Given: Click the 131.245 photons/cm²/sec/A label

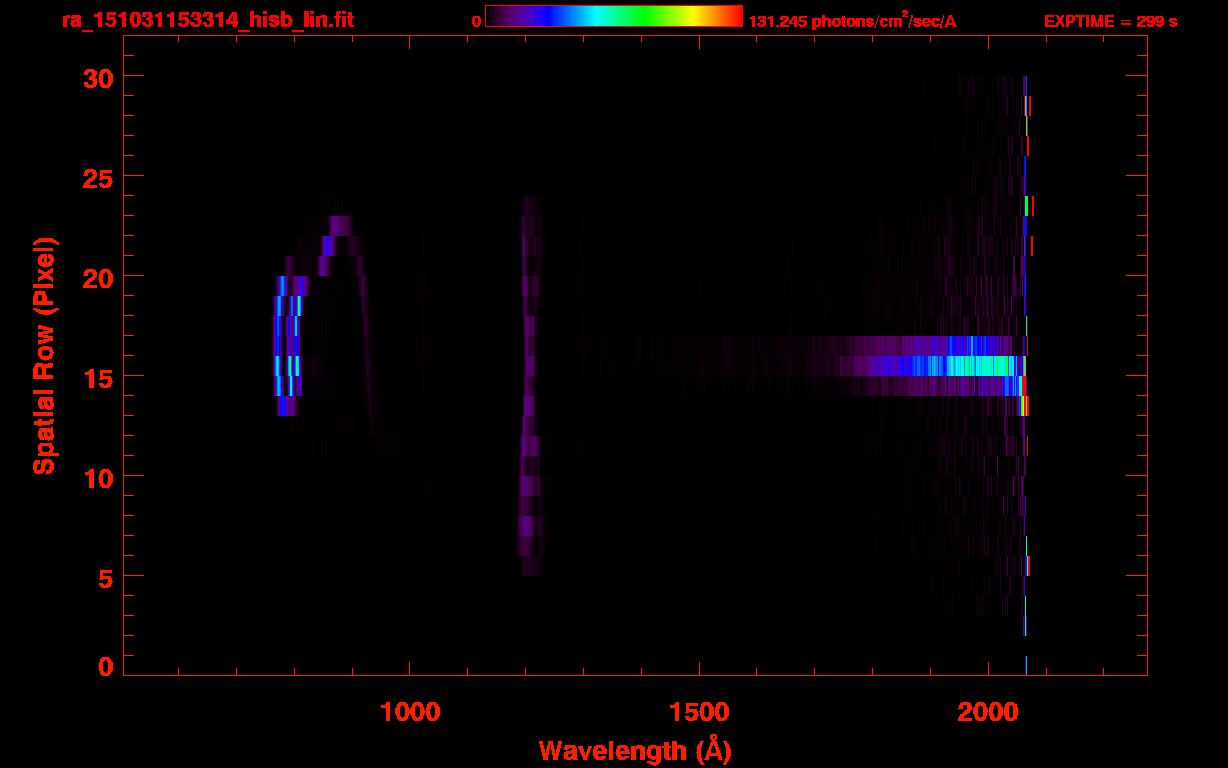Looking at the screenshot, I should click(x=852, y=20).
